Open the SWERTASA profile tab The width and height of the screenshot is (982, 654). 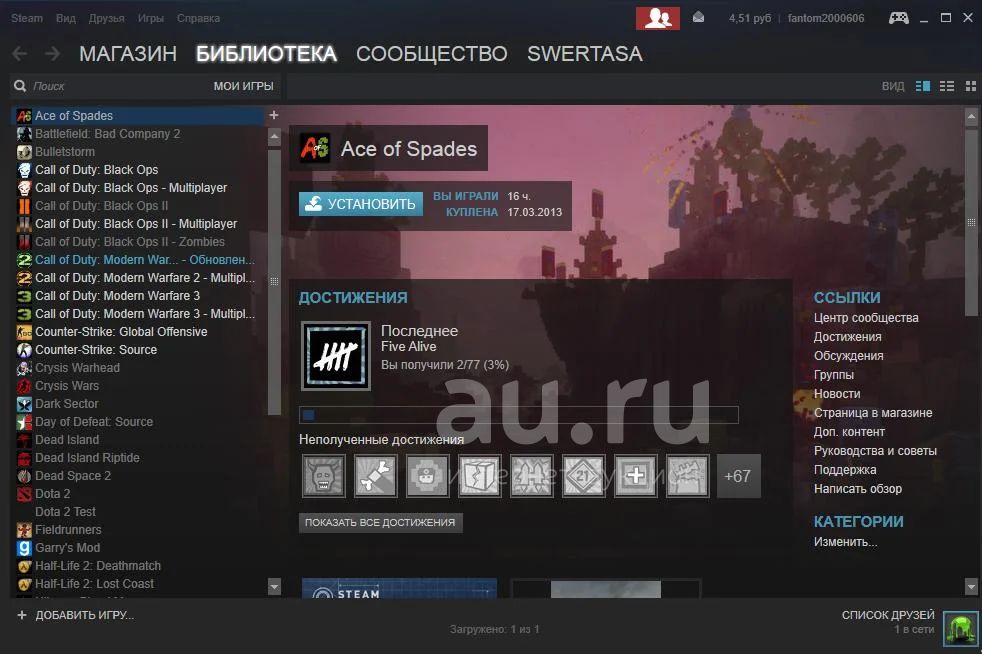pyautogui.click(x=585, y=54)
